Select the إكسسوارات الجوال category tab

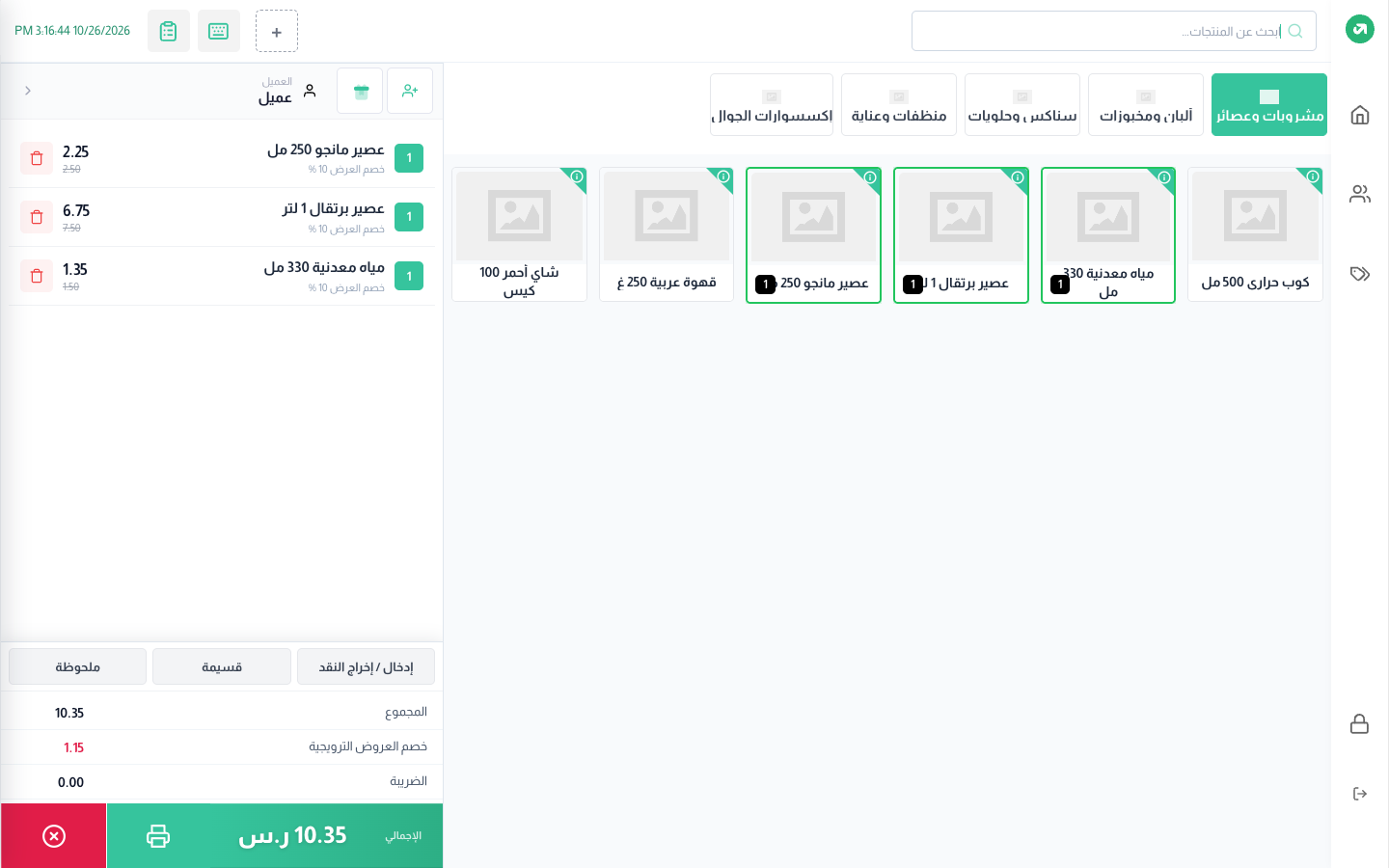coord(772,104)
